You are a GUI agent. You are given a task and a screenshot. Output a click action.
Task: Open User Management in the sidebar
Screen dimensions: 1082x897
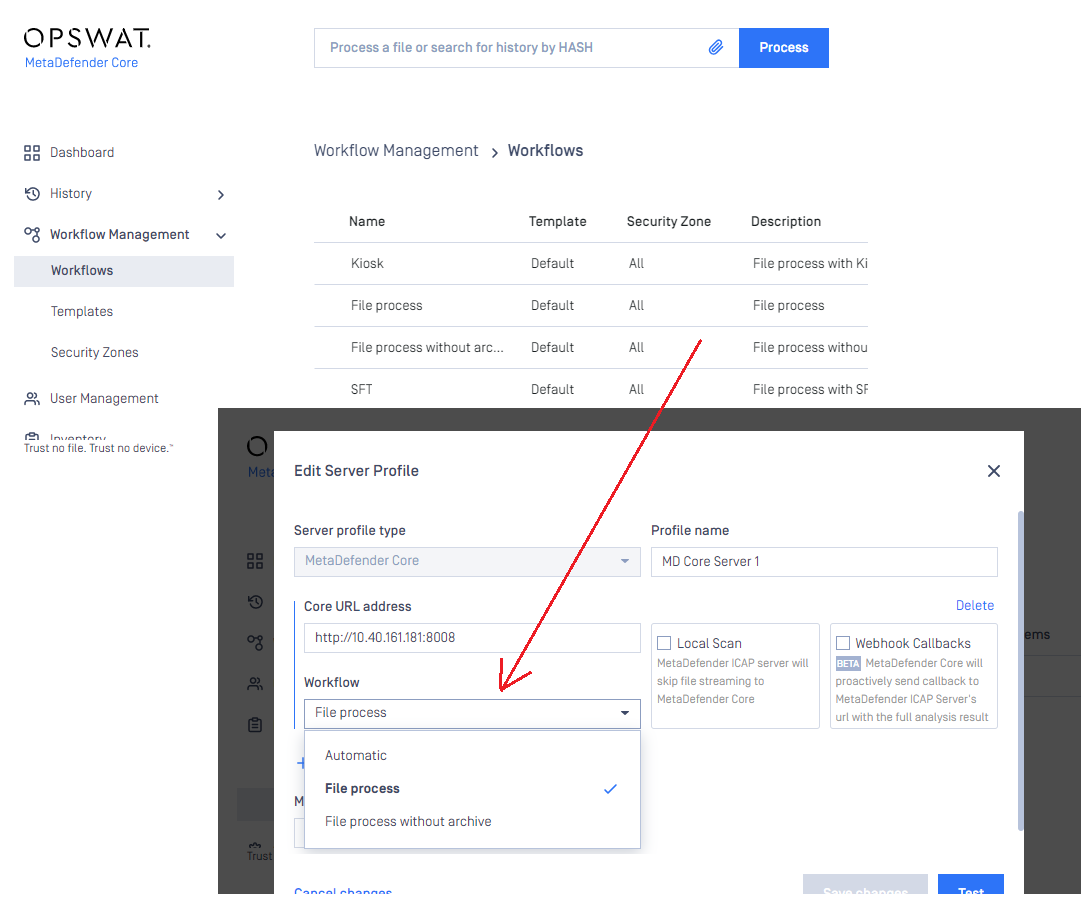(104, 399)
